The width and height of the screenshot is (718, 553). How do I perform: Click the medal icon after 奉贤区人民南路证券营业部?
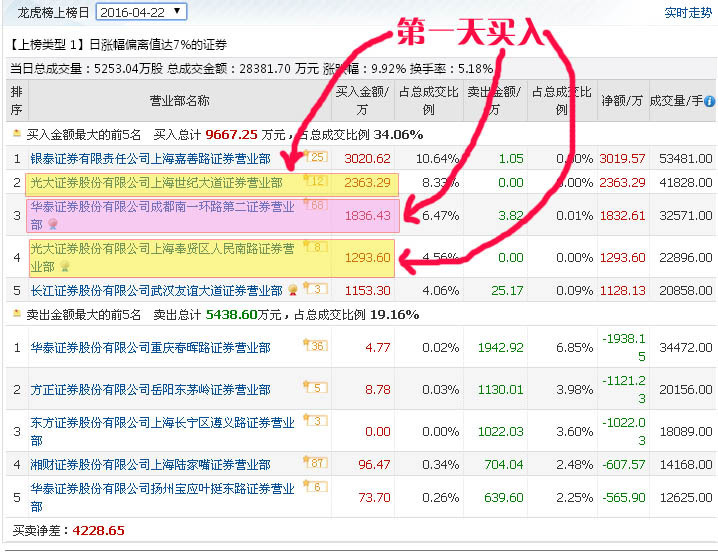point(65,266)
